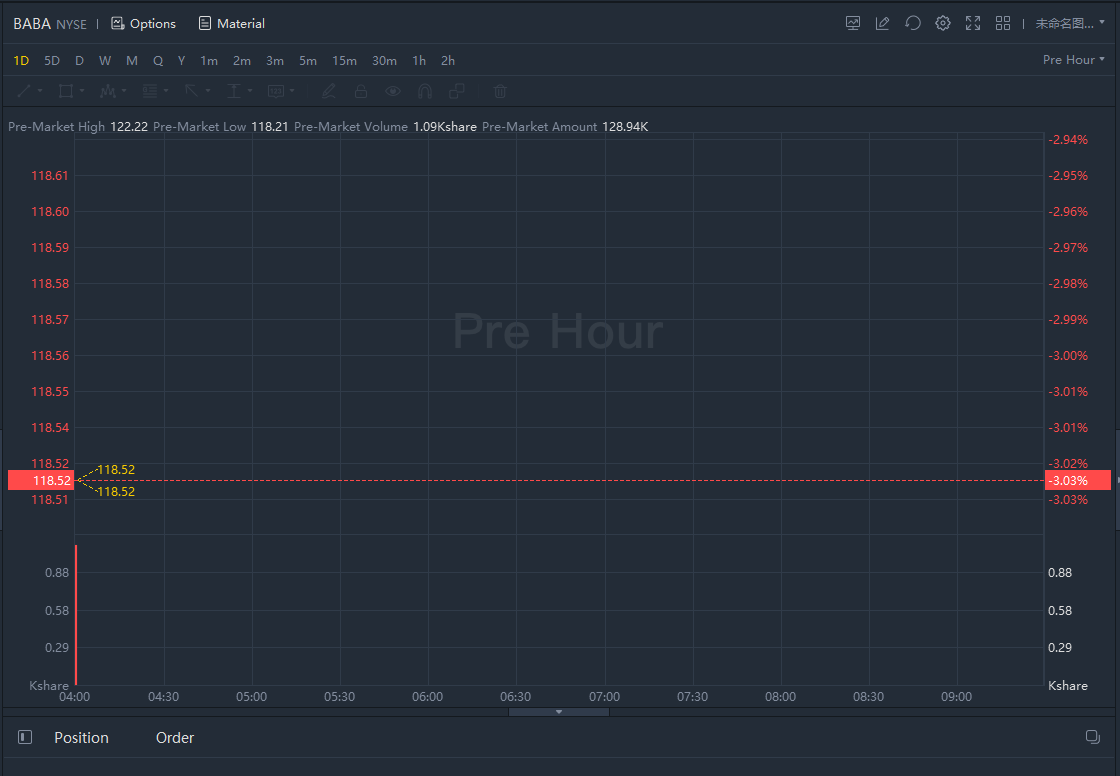Click the Pre-Market Volume 1.09Kshare value
The width and height of the screenshot is (1120, 776).
pyautogui.click(x=444, y=126)
